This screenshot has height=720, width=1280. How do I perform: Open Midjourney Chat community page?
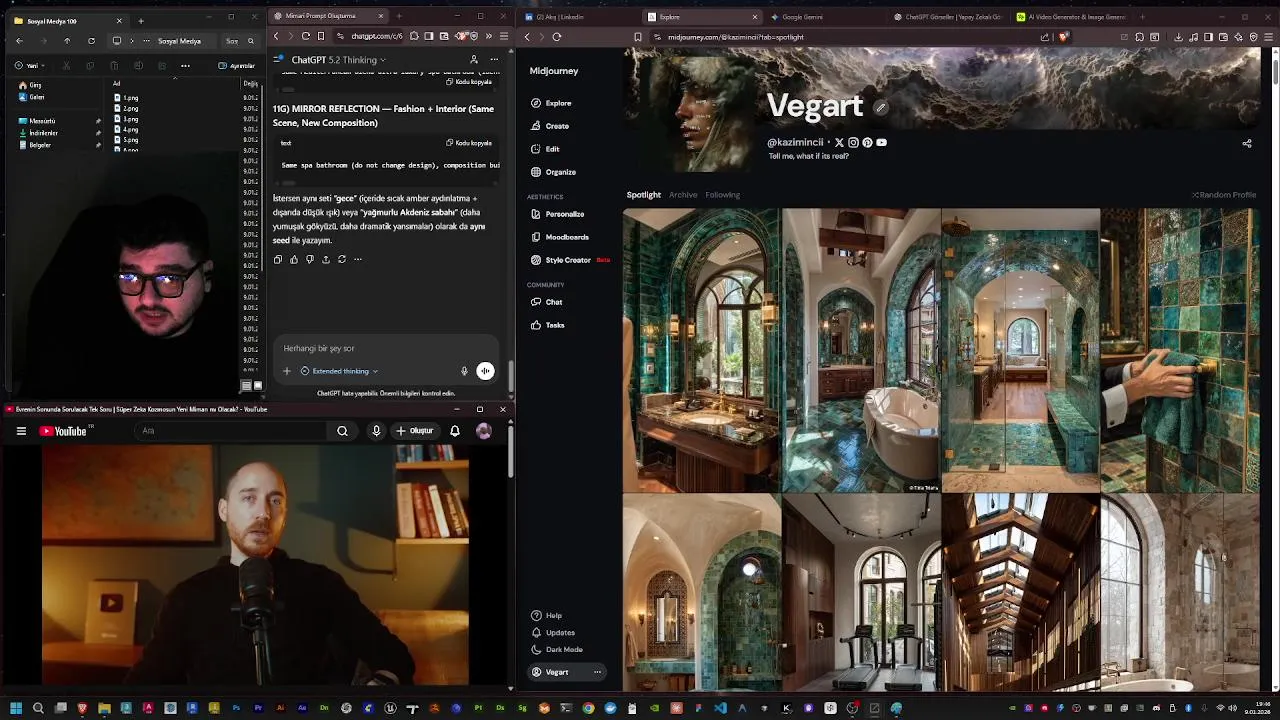546,302
